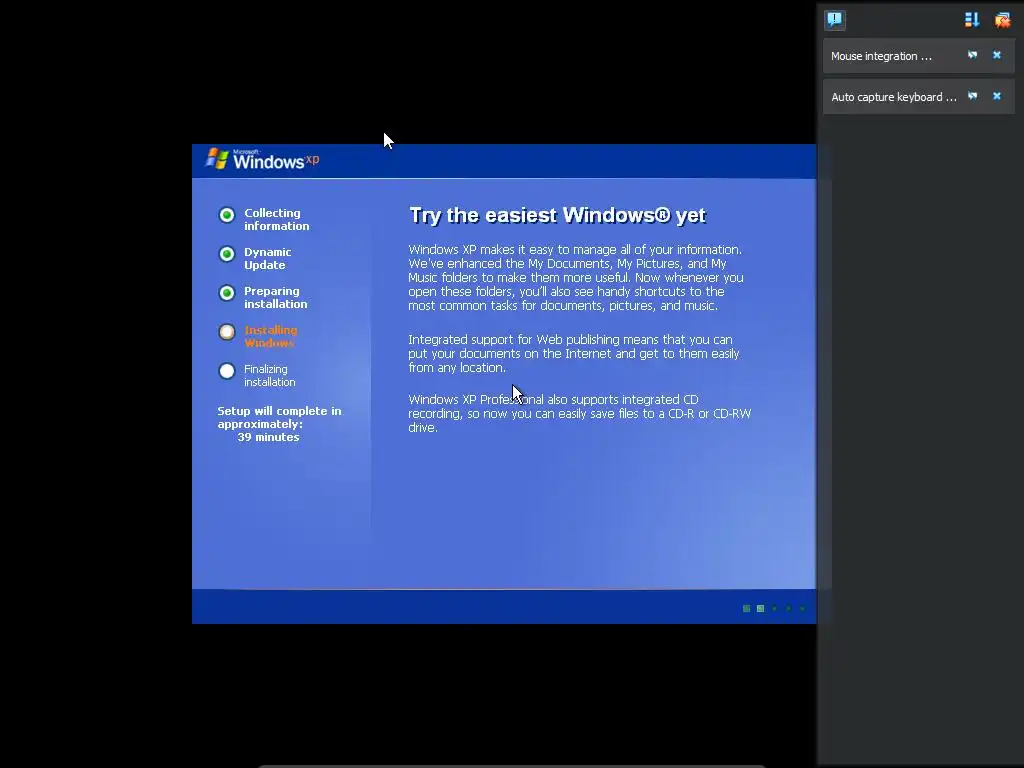The width and height of the screenshot is (1024, 768).
Task: Click the 'Preparing installation' step label
Action: (x=275, y=298)
